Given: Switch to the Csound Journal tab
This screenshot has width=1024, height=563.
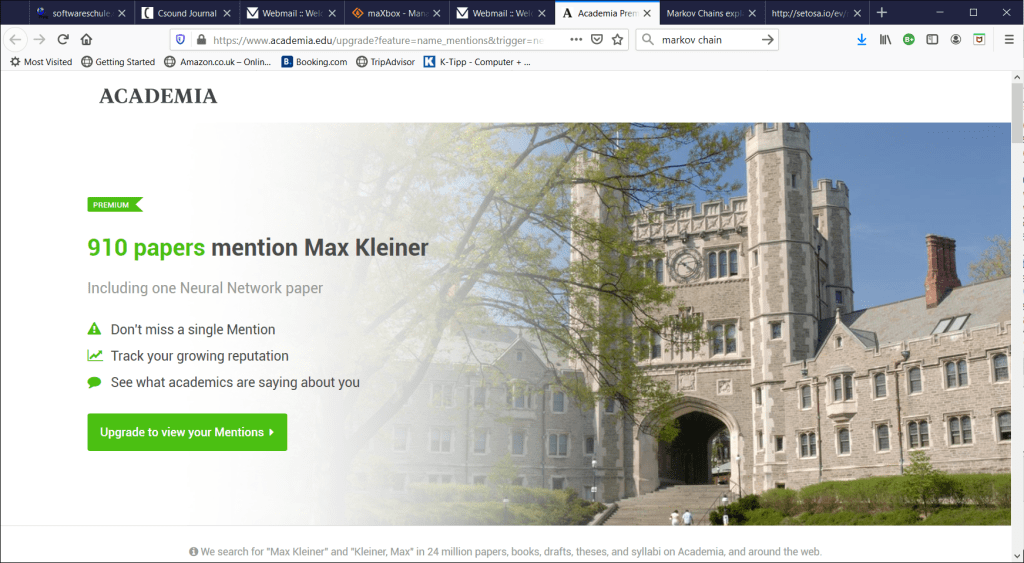Looking at the screenshot, I should (x=186, y=13).
